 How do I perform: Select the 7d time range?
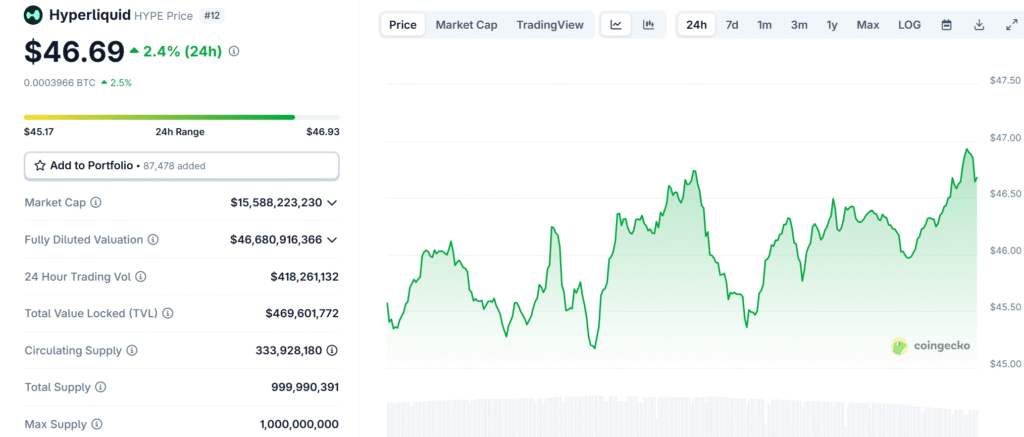click(x=732, y=25)
